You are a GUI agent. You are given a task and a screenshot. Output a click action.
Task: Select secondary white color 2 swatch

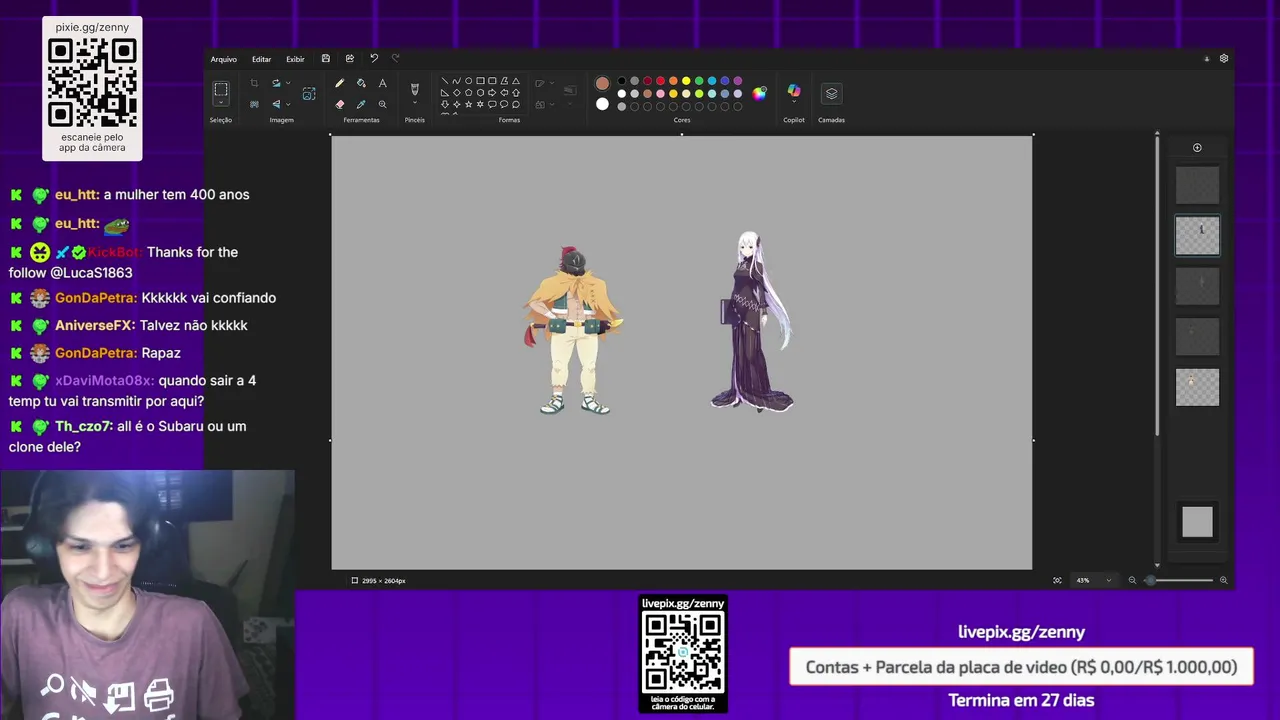pyautogui.click(x=602, y=104)
